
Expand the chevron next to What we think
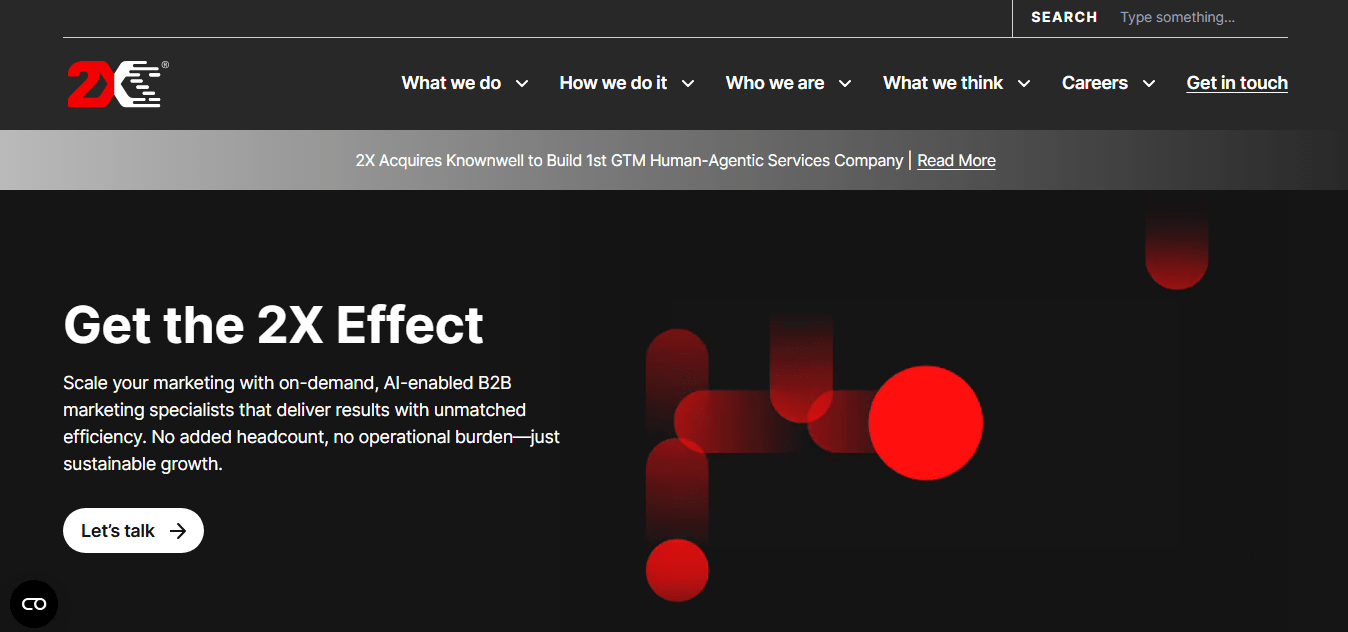coord(1024,83)
